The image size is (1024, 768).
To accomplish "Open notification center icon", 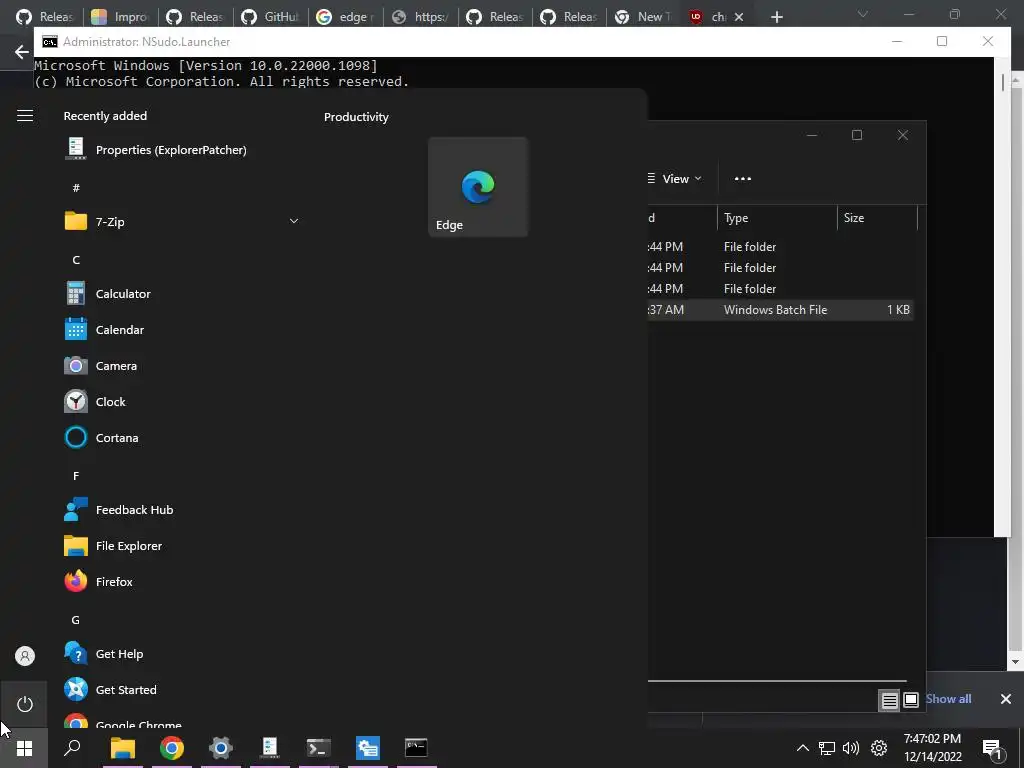I will click(x=992, y=748).
